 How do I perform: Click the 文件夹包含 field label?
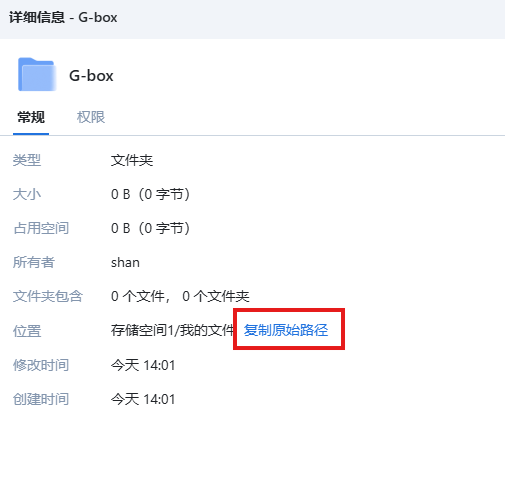48,296
